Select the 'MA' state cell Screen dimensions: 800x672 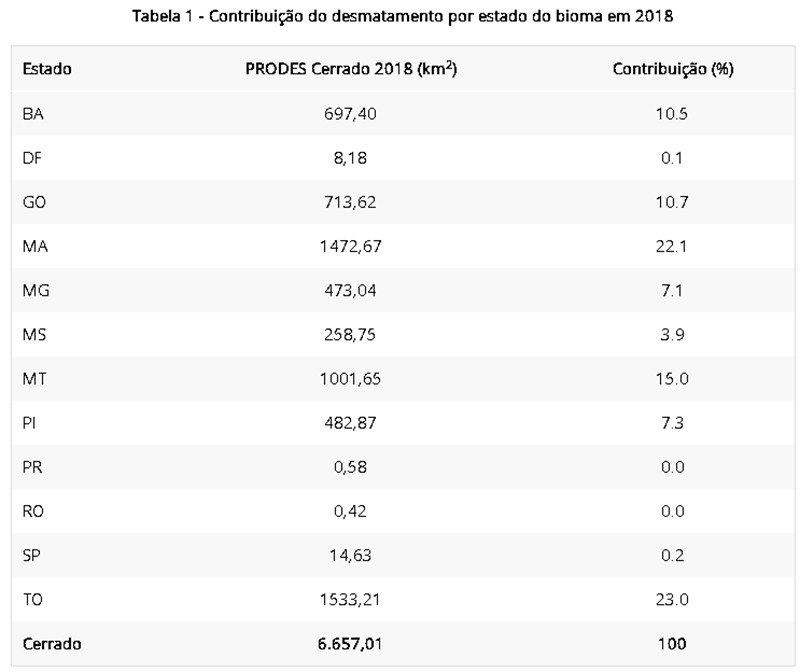34,246
